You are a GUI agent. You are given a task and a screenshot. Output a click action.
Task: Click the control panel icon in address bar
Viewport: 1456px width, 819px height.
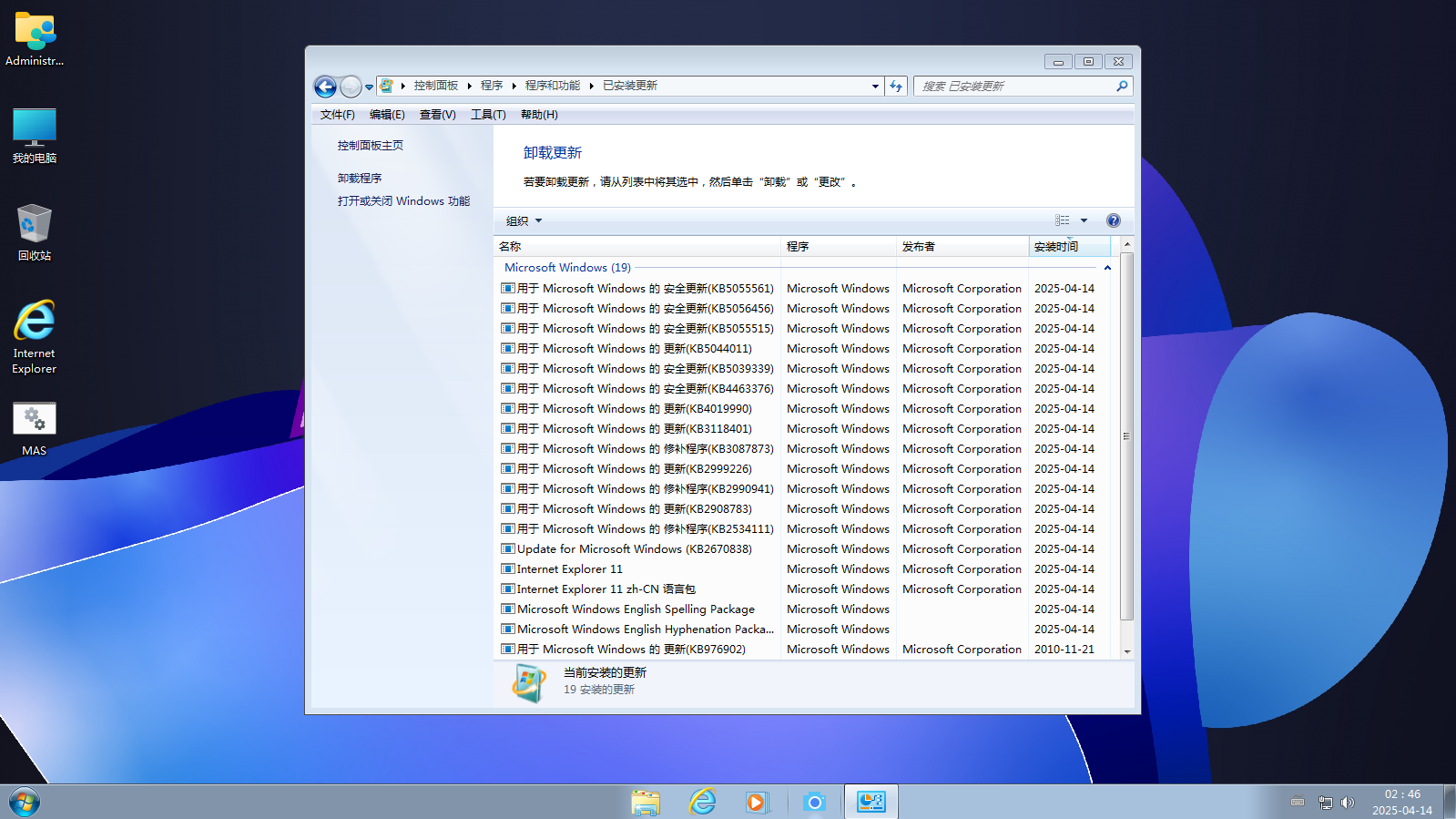click(387, 86)
